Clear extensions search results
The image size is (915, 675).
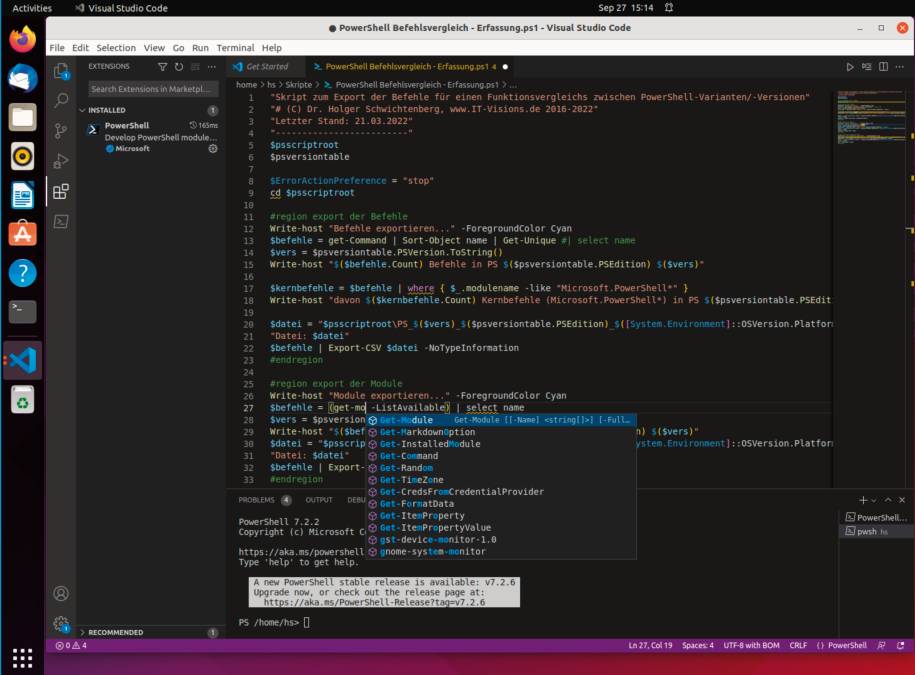click(x=195, y=67)
